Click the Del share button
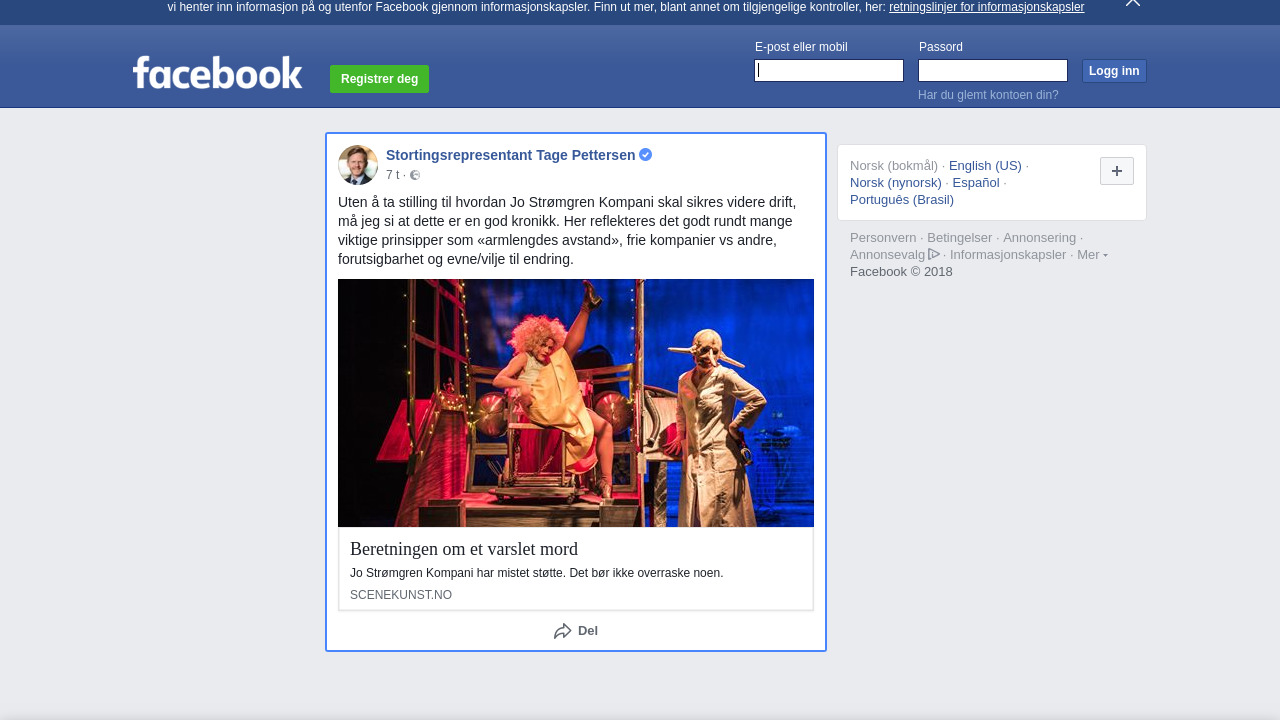This screenshot has height=720, width=1280. [576, 631]
